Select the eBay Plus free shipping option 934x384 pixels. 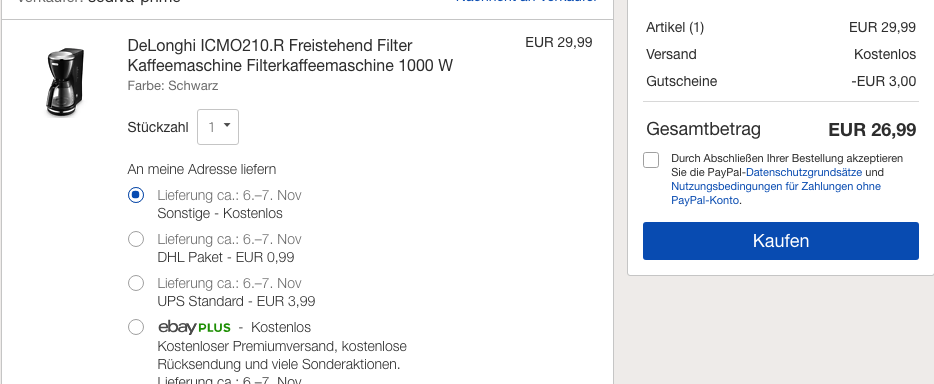[x=136, y=327]
